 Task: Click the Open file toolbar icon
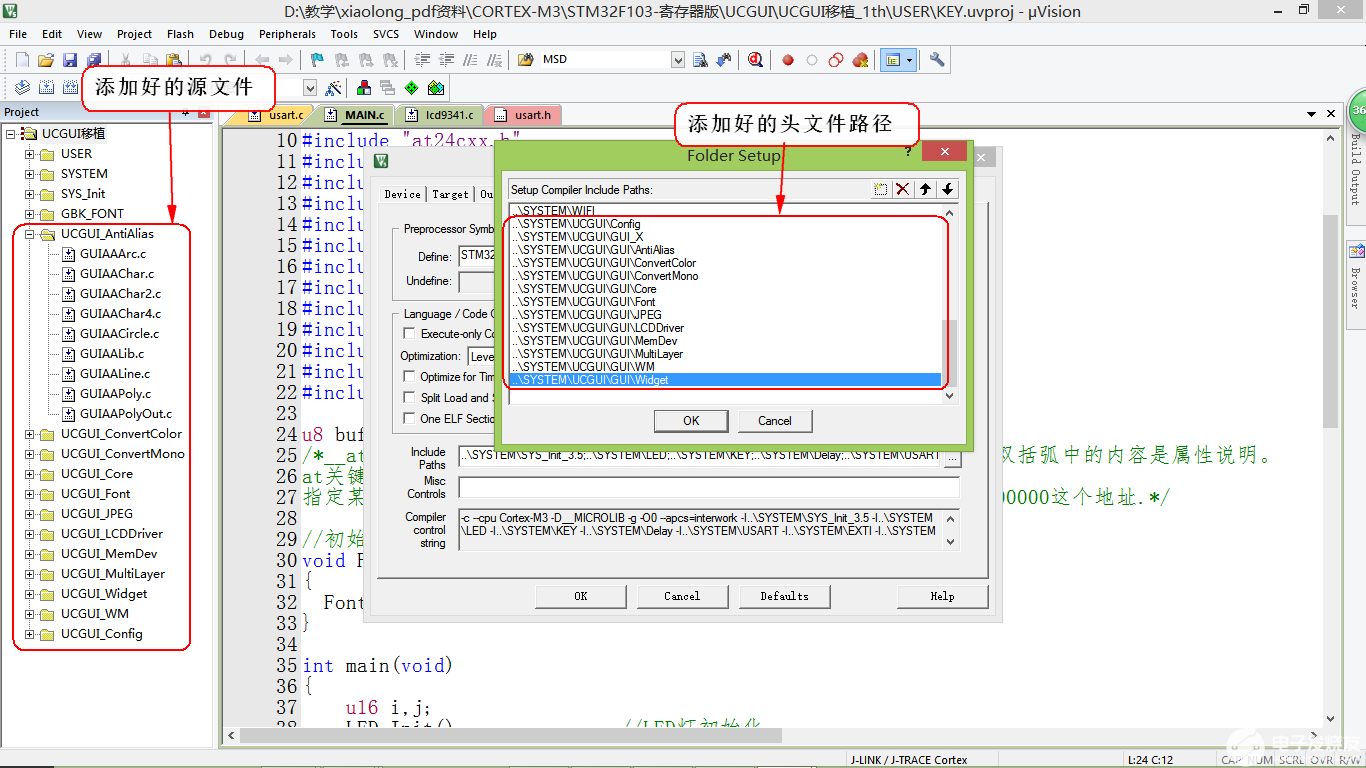click(x=46, y=60)
